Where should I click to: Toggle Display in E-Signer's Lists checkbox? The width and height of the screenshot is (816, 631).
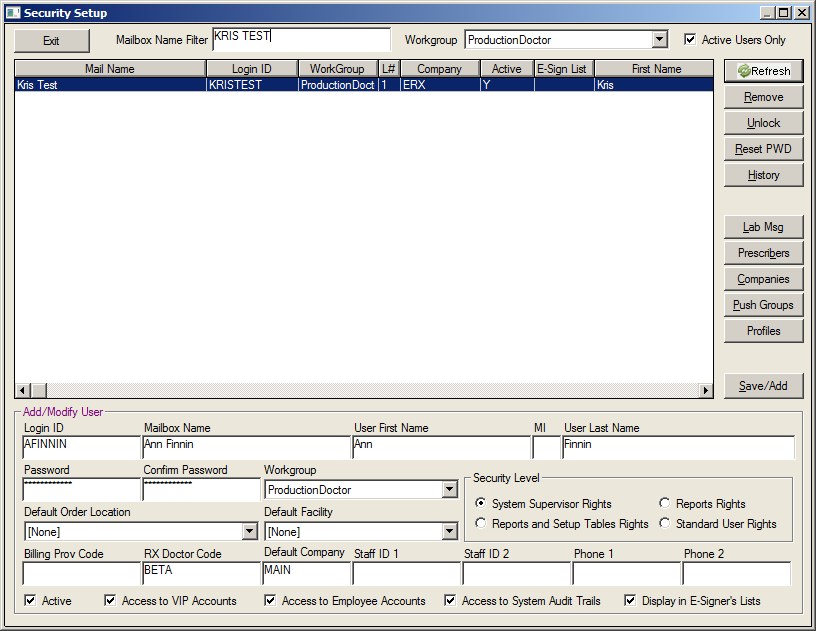click(x=631, y=601)
